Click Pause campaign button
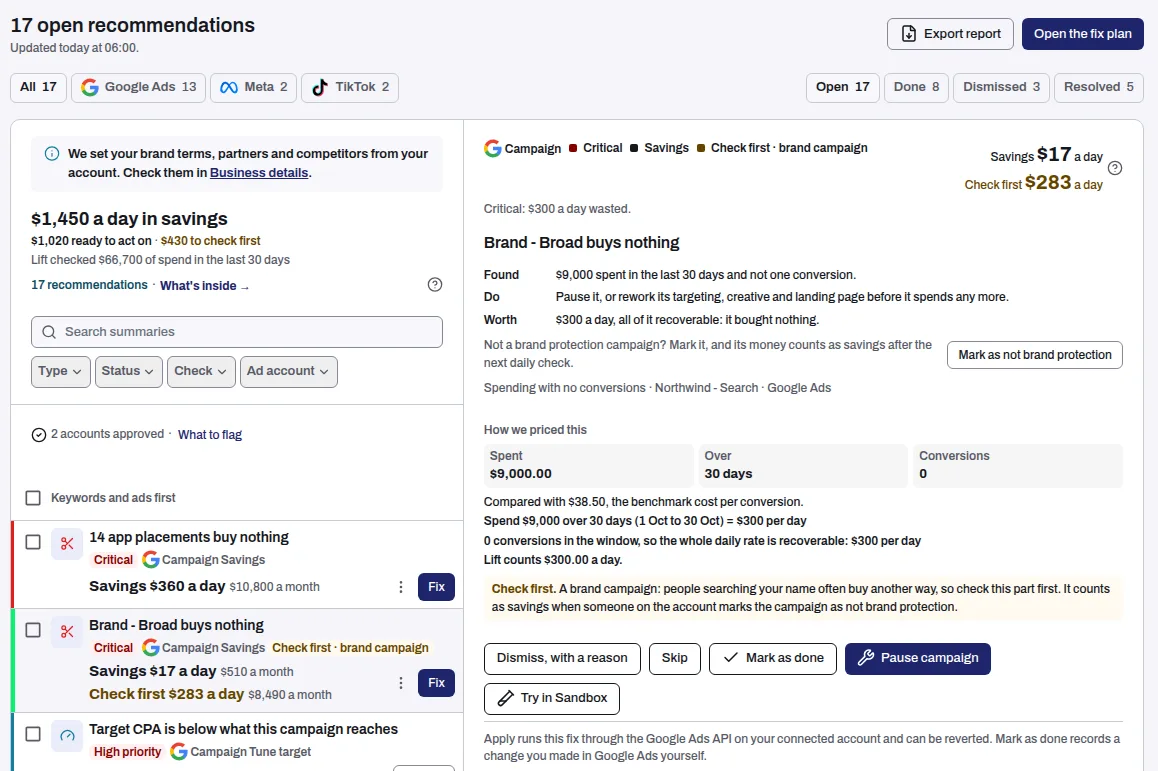This screenshot has height=771, width=1158. (918, 659)
